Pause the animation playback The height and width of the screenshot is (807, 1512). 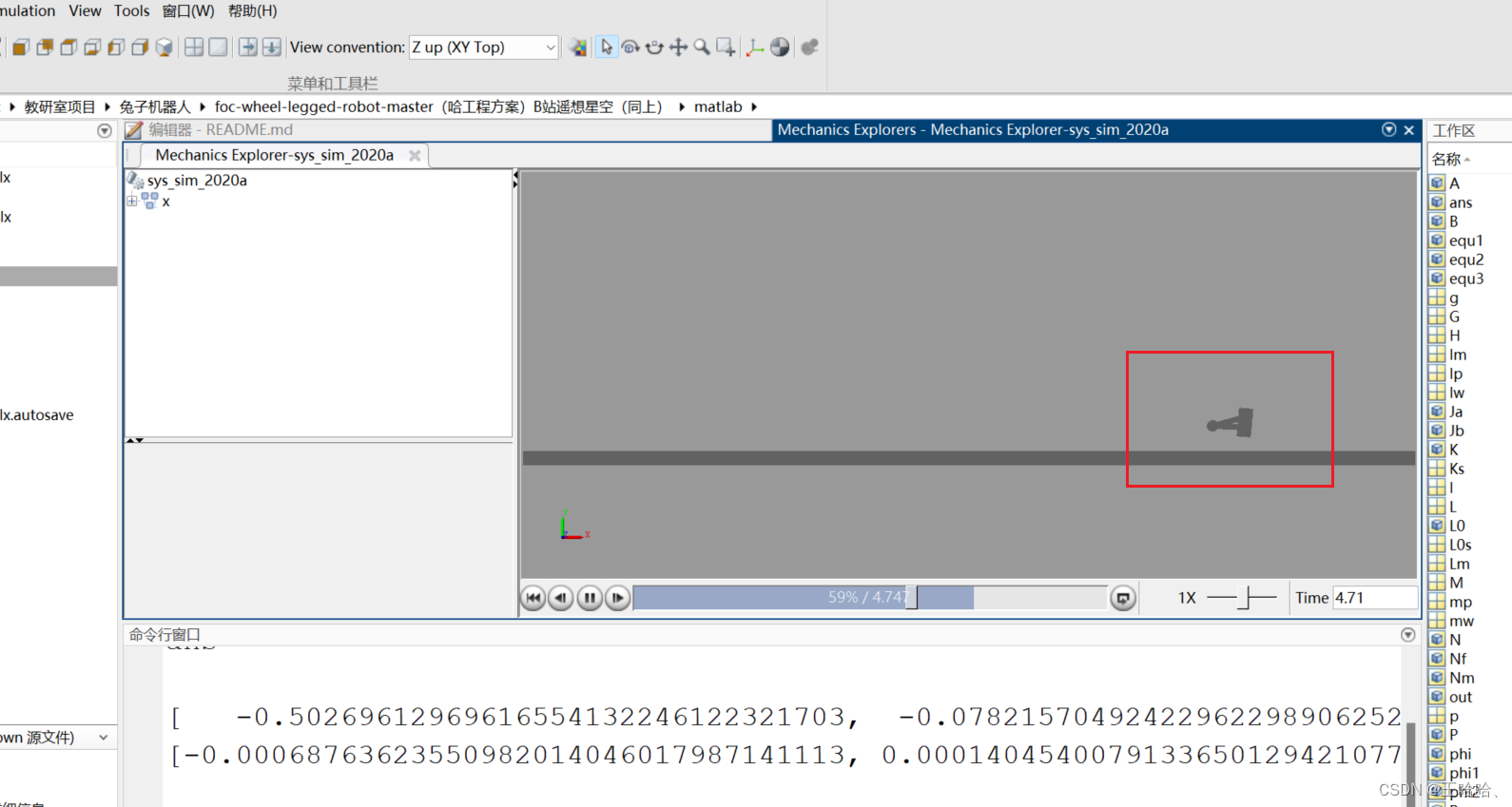coord(590,598)
